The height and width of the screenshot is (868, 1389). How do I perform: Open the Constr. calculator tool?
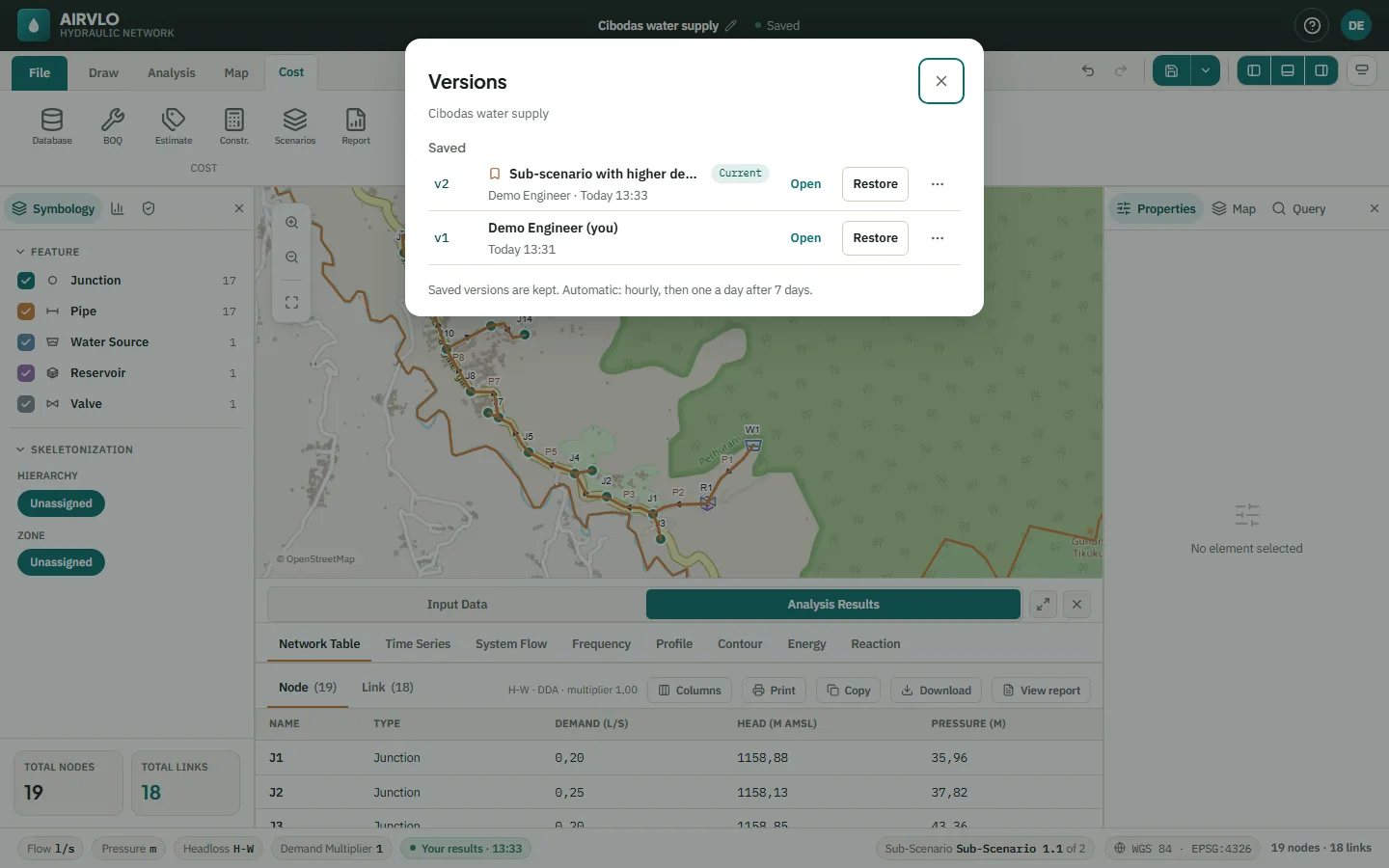tap(234, 126)
